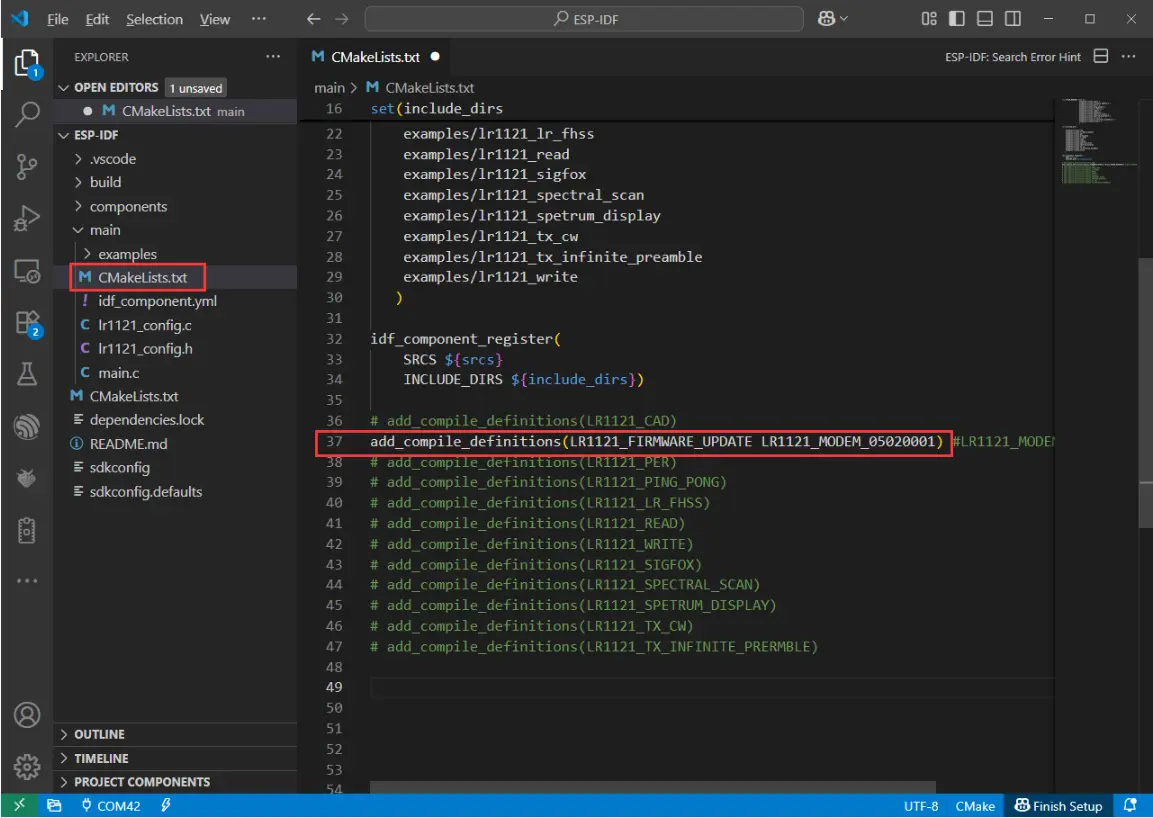The width and height of the screenshot is (1153, 818).
Task: Open the ESP-IDF Espressif icon
Action: (x=27, y=427)
